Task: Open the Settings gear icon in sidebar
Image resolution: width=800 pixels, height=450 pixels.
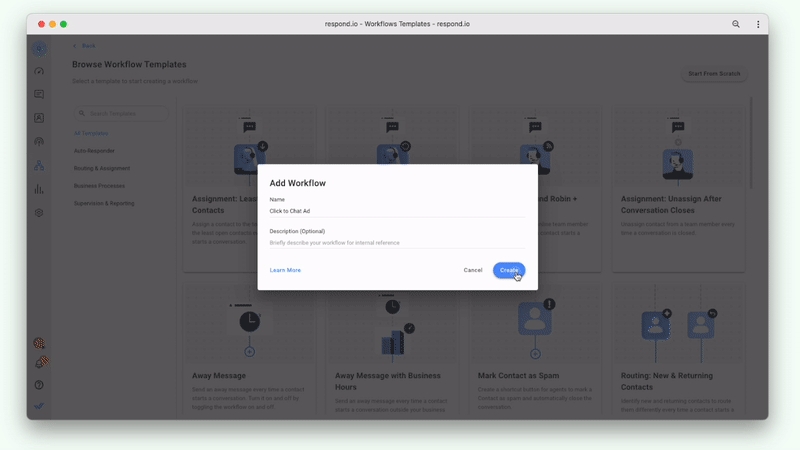Action: pyautogui.click(x=39, y=213)
